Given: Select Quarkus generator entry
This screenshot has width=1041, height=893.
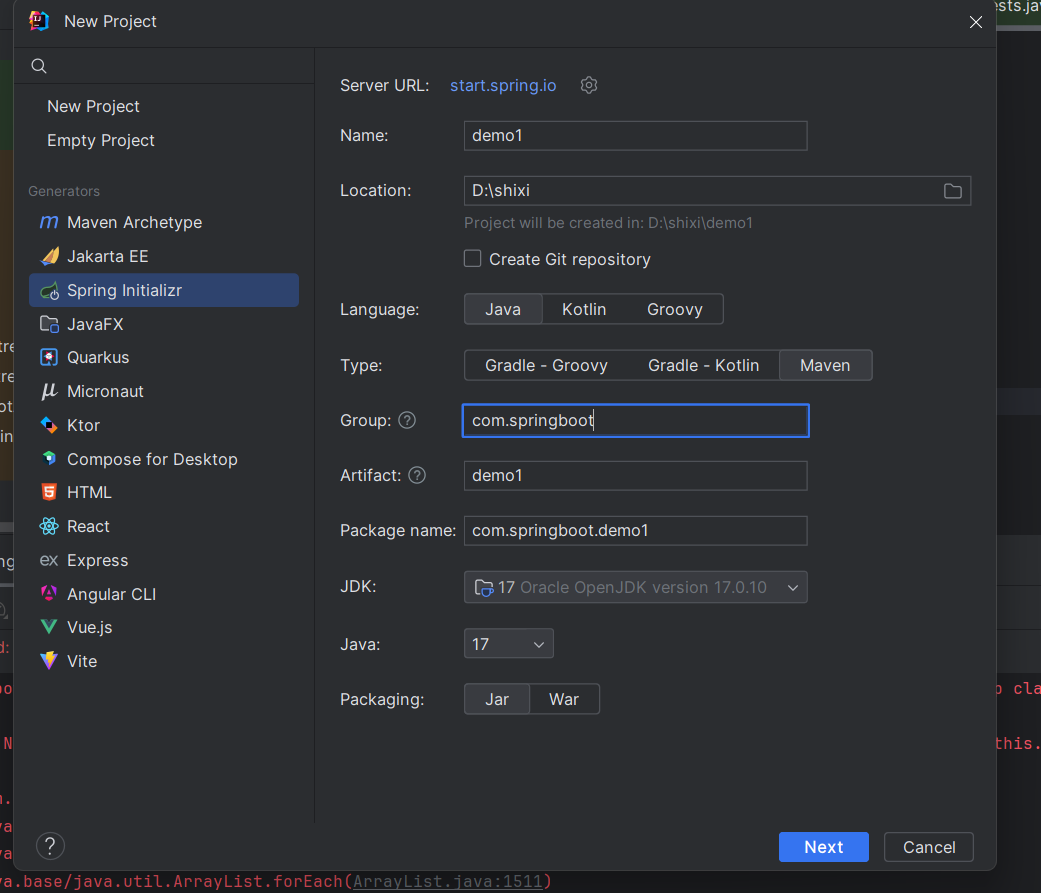Looking at the screenshot, I should tap(164, 357).
